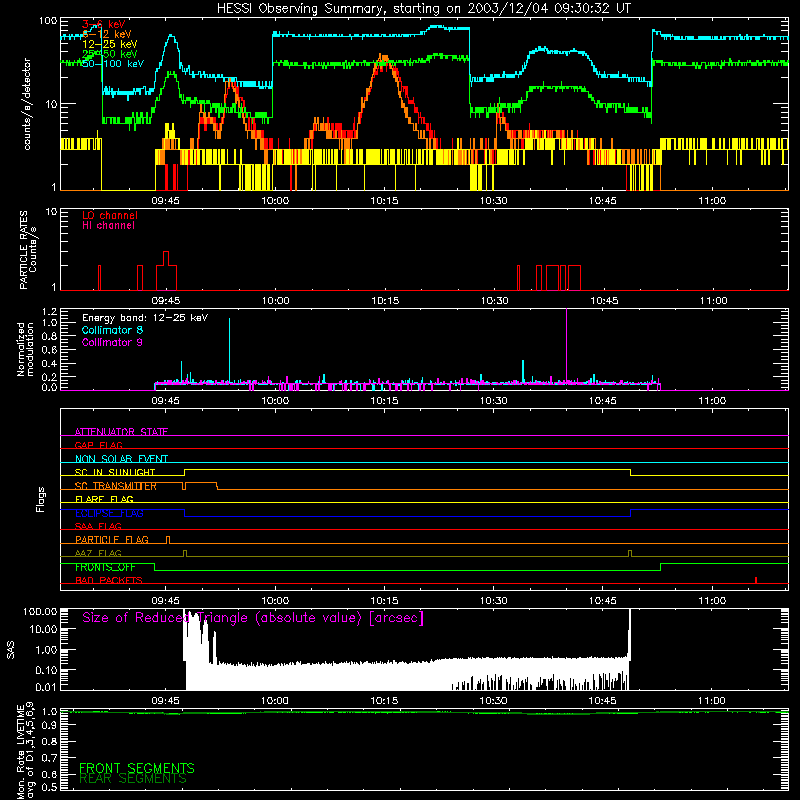Click the SAS axis label
Viewport: 800px width, 800px height.
click(11, 649)
